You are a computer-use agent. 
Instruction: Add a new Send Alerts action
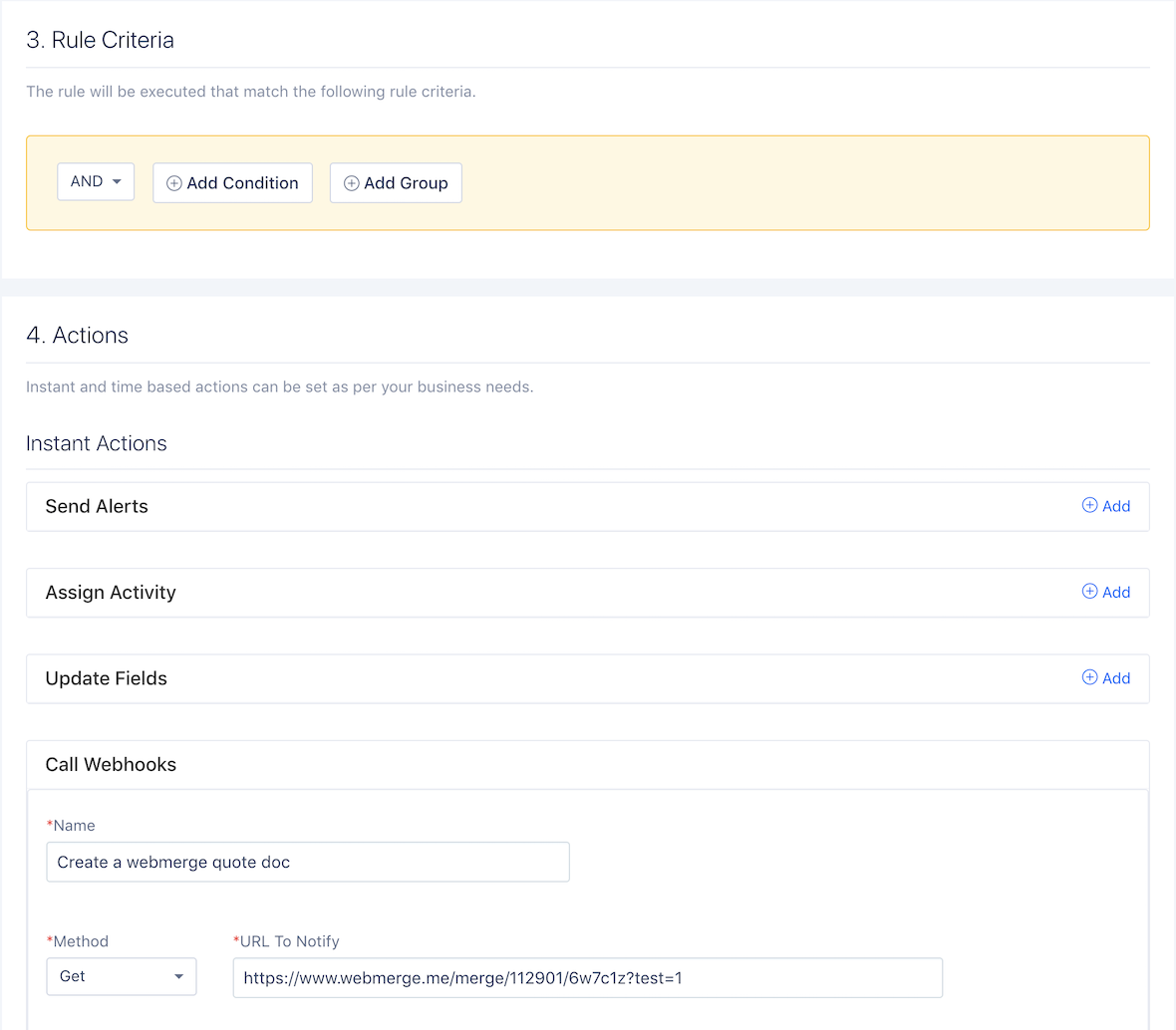(1106, 506)
